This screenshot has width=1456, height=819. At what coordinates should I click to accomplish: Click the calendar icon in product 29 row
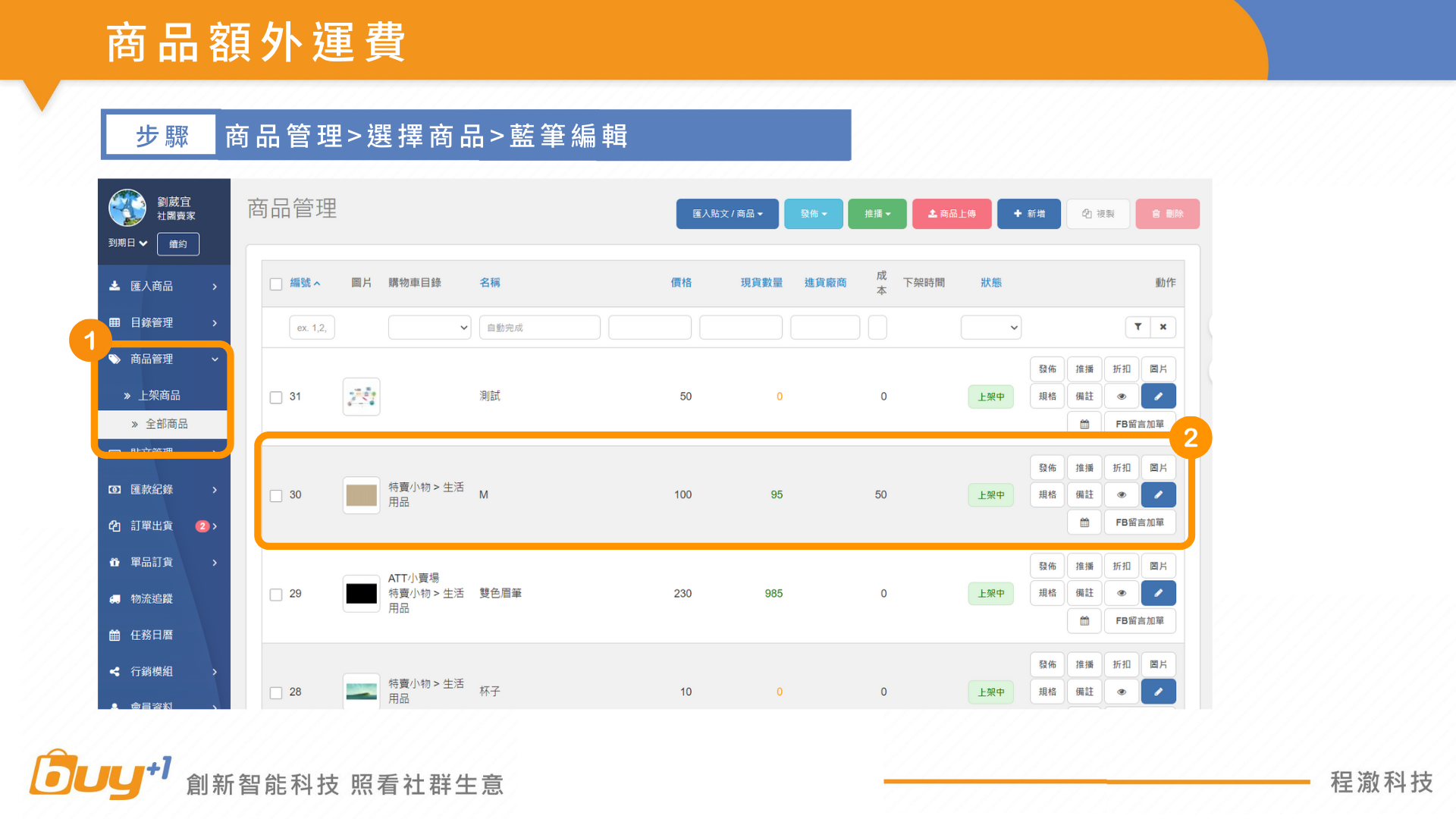tap(1084, 620)
